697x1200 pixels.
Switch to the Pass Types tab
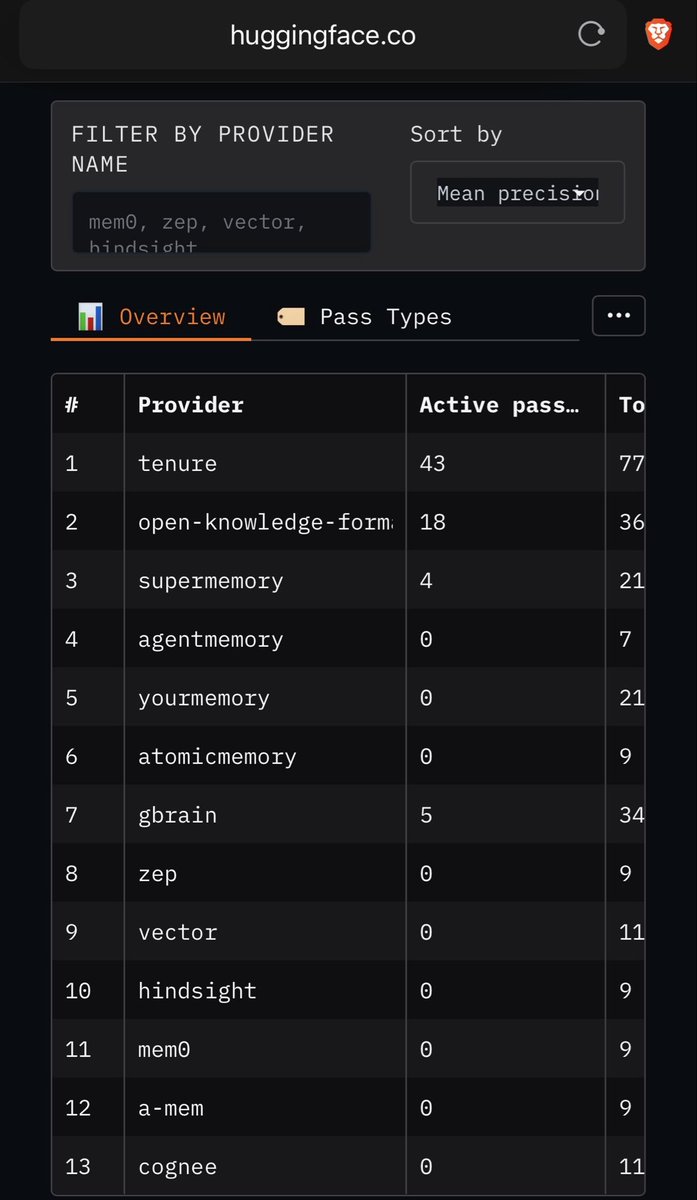[364, 317]
